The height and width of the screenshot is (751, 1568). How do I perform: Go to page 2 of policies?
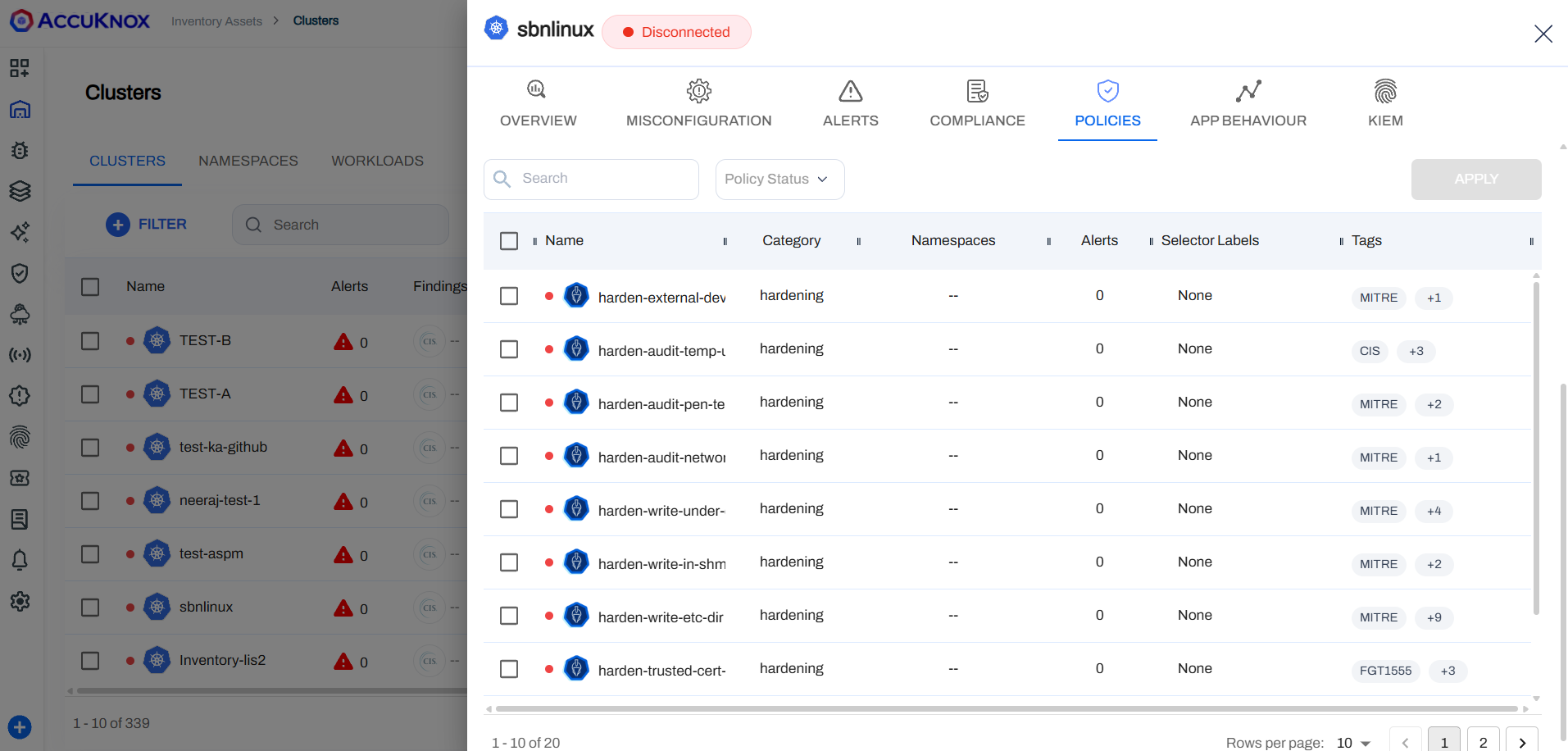(x=1482, y=741)
